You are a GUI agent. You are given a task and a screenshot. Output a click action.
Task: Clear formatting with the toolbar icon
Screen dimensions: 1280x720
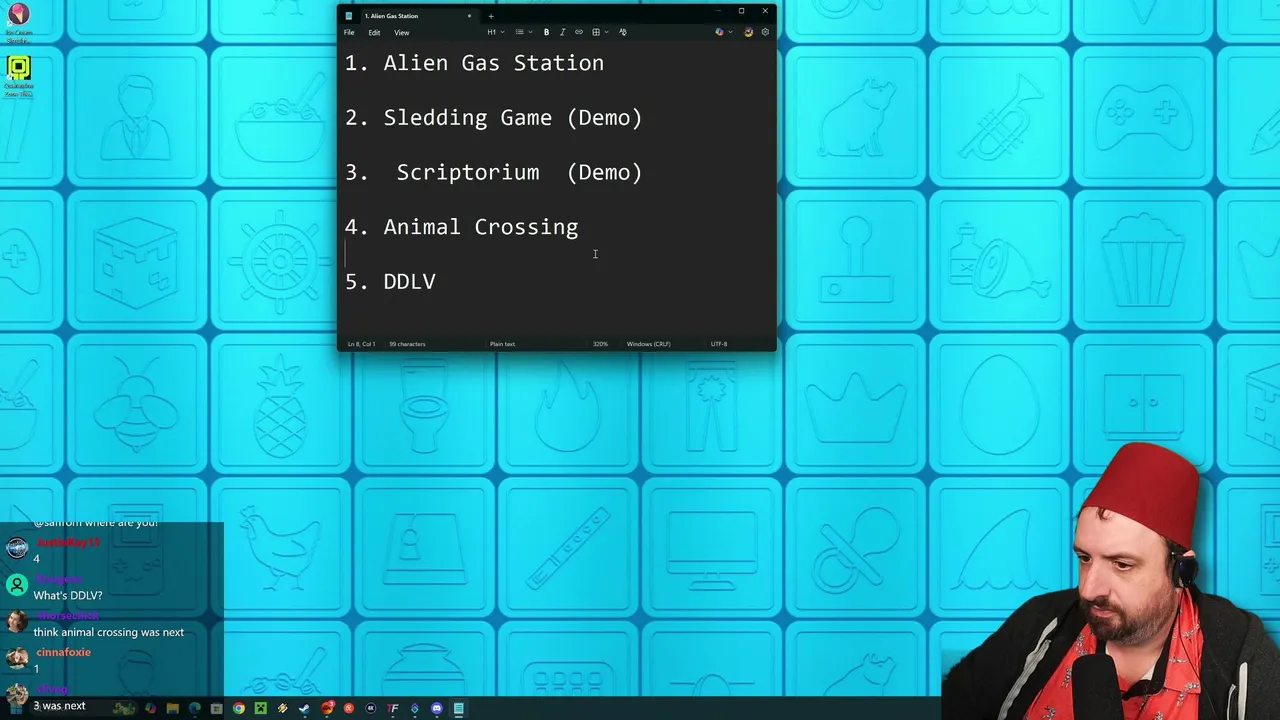623,32
